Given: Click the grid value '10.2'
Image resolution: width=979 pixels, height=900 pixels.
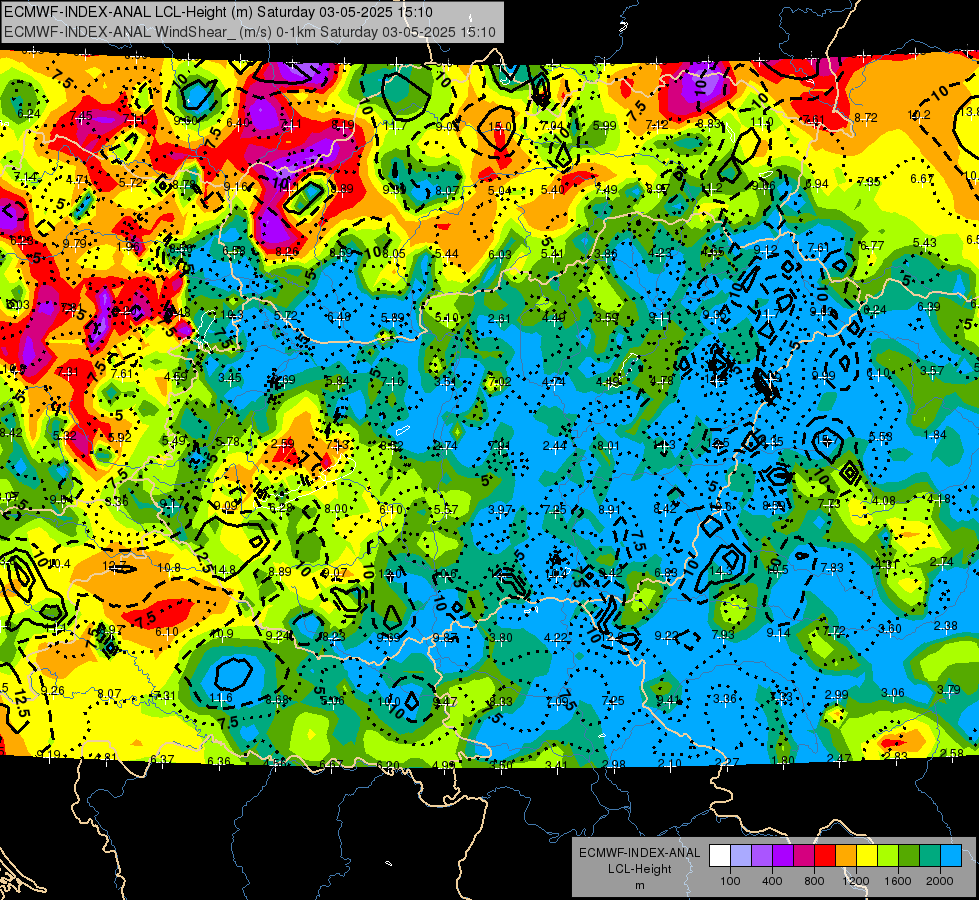Looking at the screenshot, I should [918, 115].
